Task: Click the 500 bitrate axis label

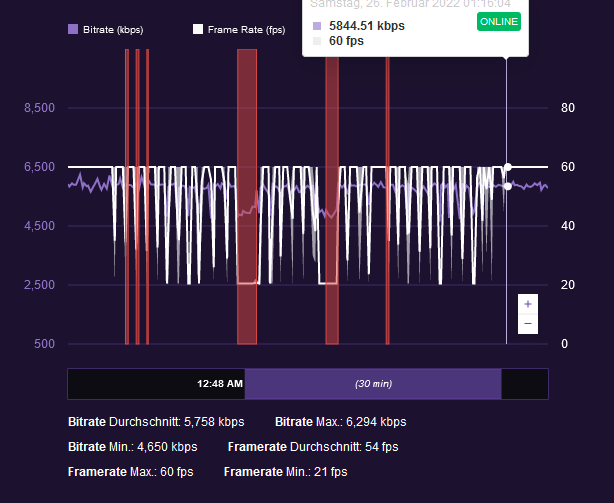Action: point(44,344)
